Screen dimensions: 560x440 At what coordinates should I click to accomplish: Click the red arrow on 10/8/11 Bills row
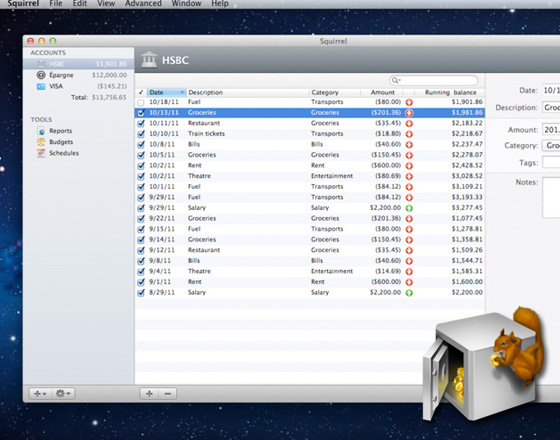point(409,145)
